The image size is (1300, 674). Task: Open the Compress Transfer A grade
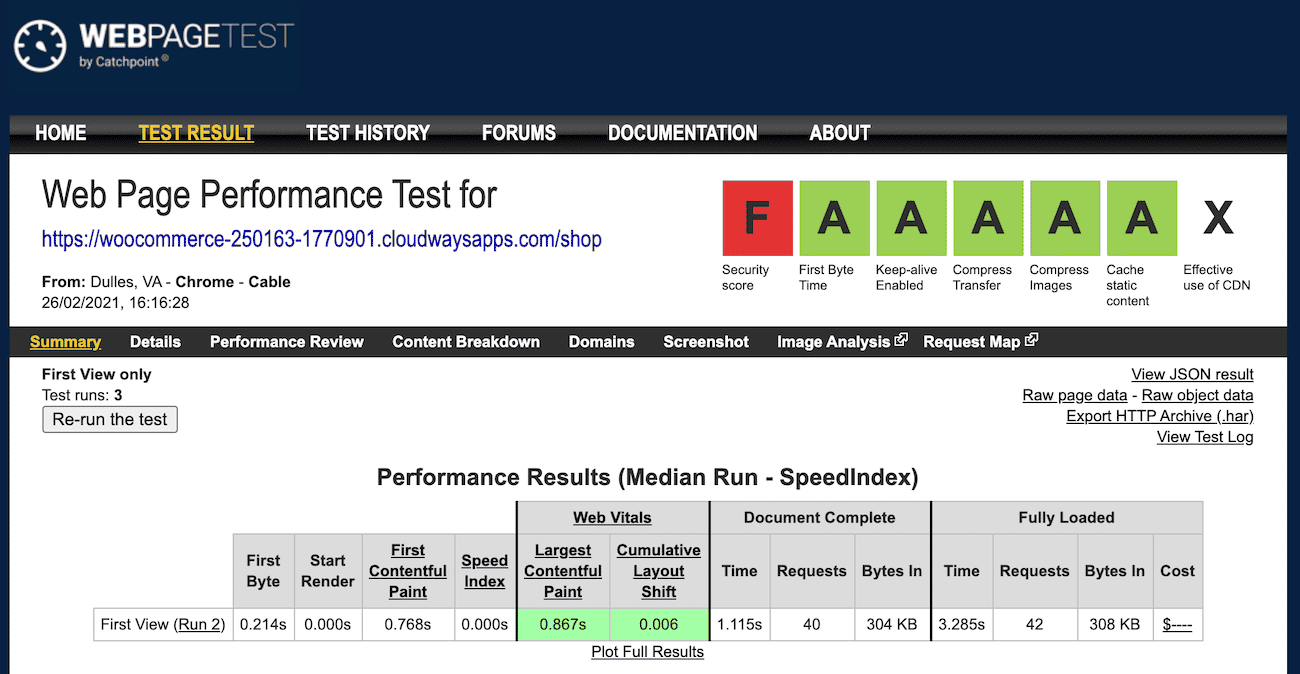(988, 218)
